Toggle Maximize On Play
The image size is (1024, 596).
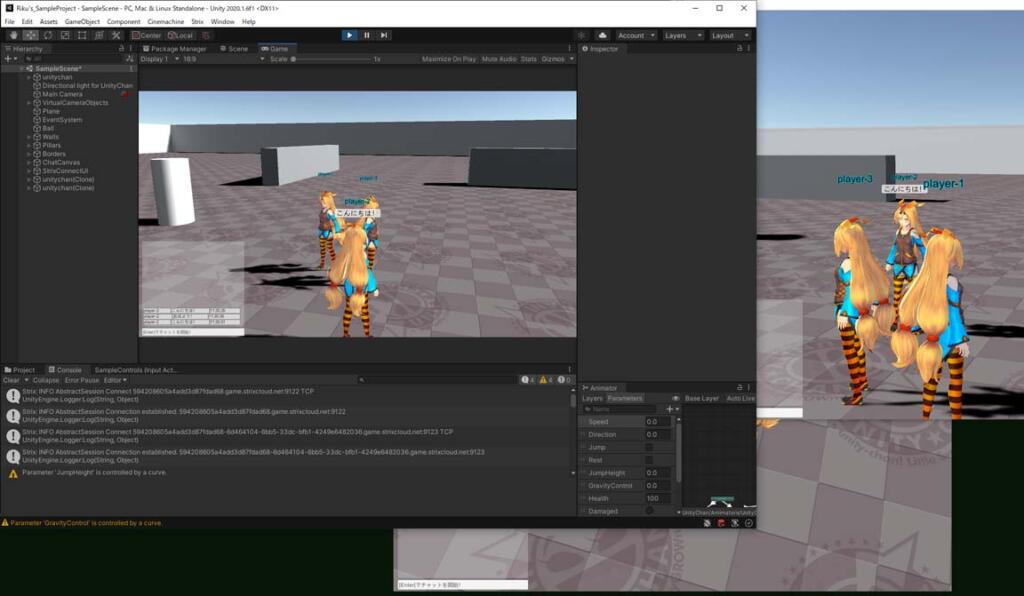(449, 59)
